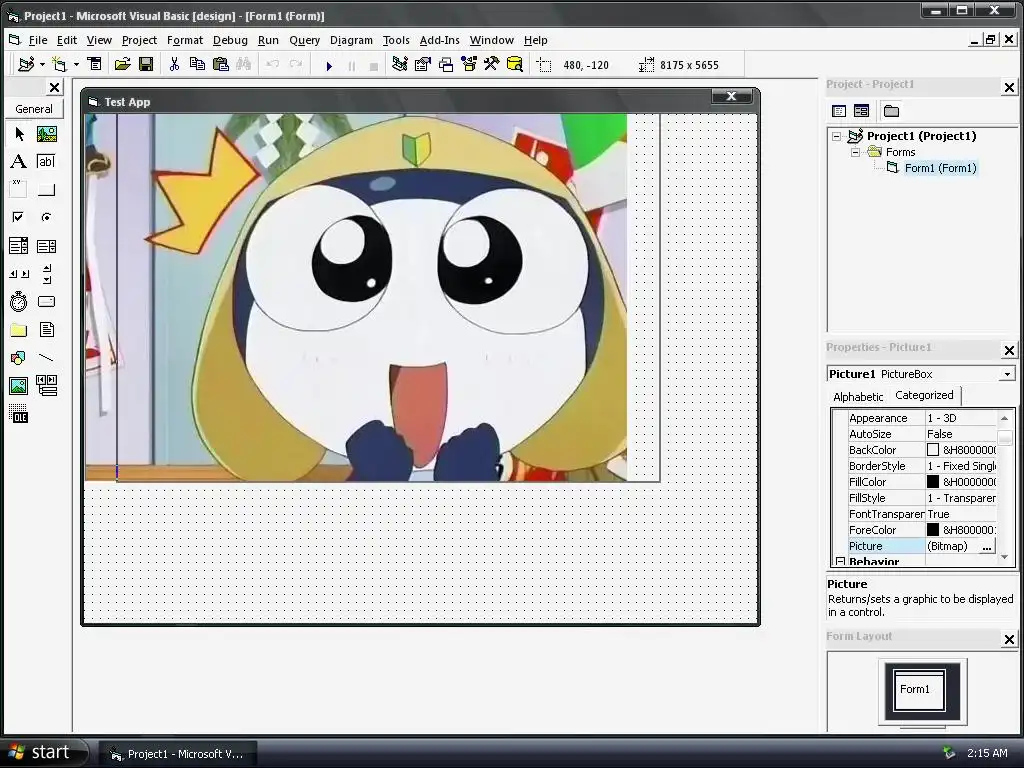Select the FileListBox control tool
Screen dimensions: 1024x768
(46, 330)
